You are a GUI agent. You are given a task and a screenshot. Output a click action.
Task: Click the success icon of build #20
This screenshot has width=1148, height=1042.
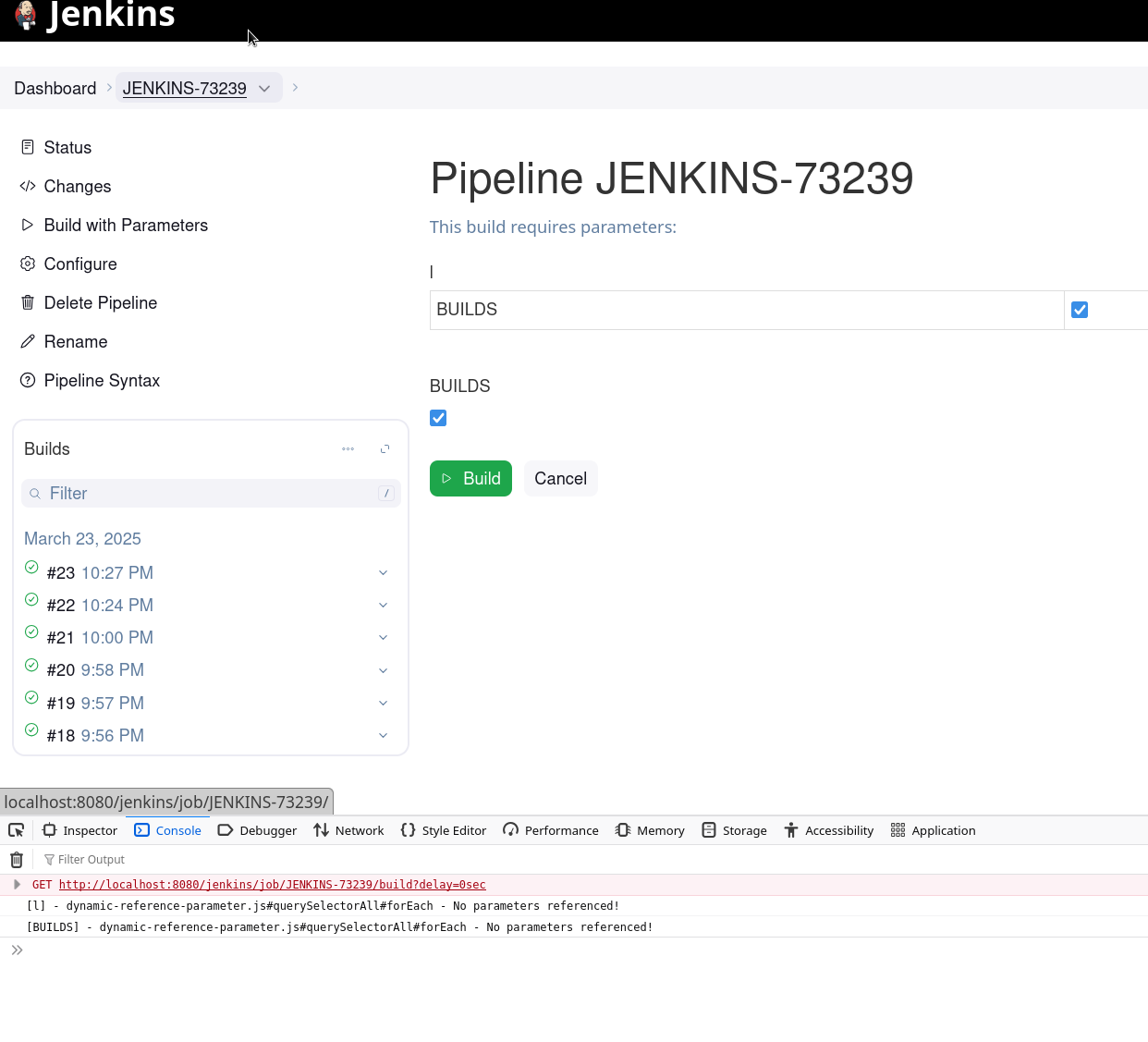[x=31, y=665]
